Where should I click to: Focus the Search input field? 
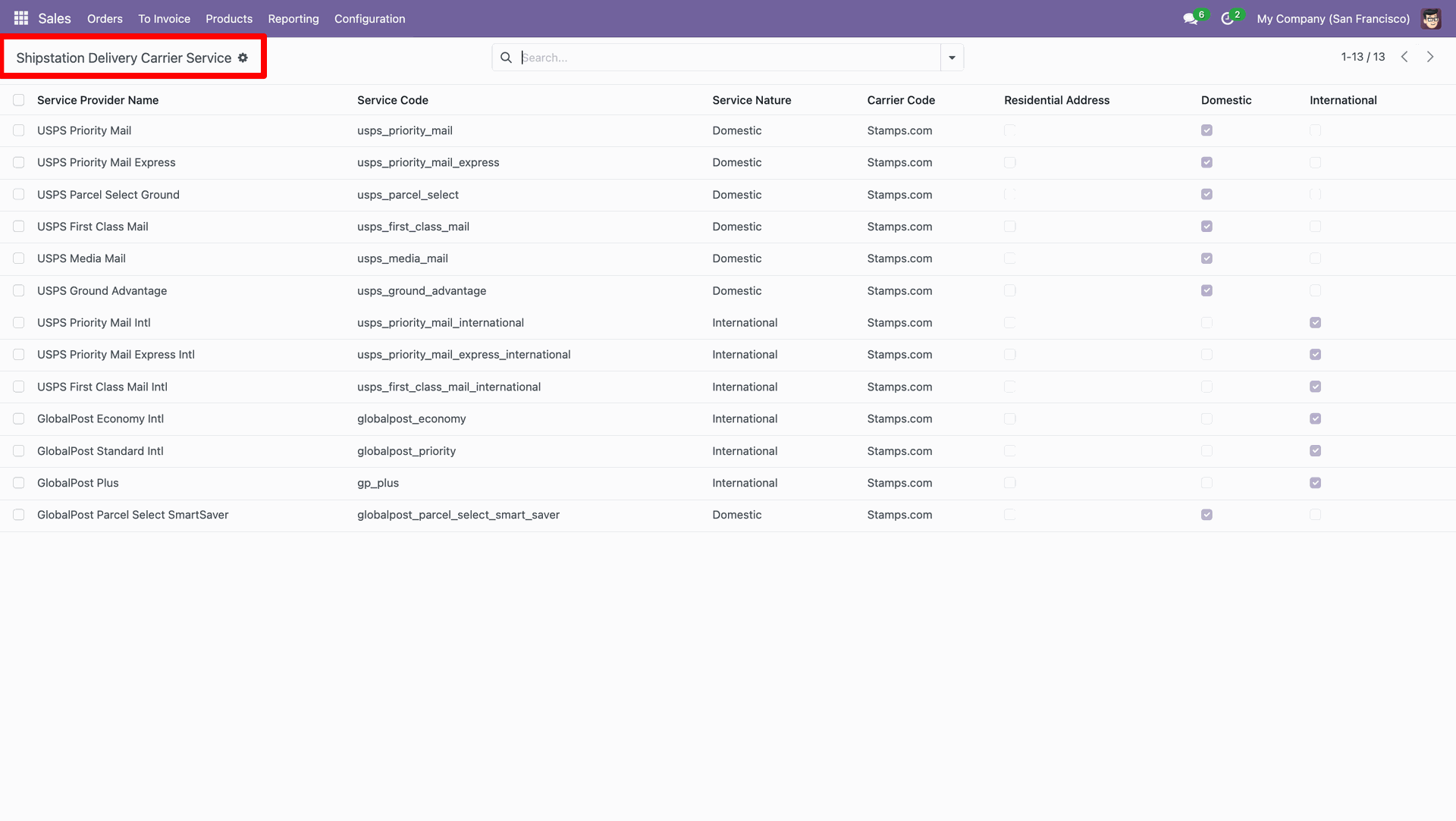tap(728, 58)
